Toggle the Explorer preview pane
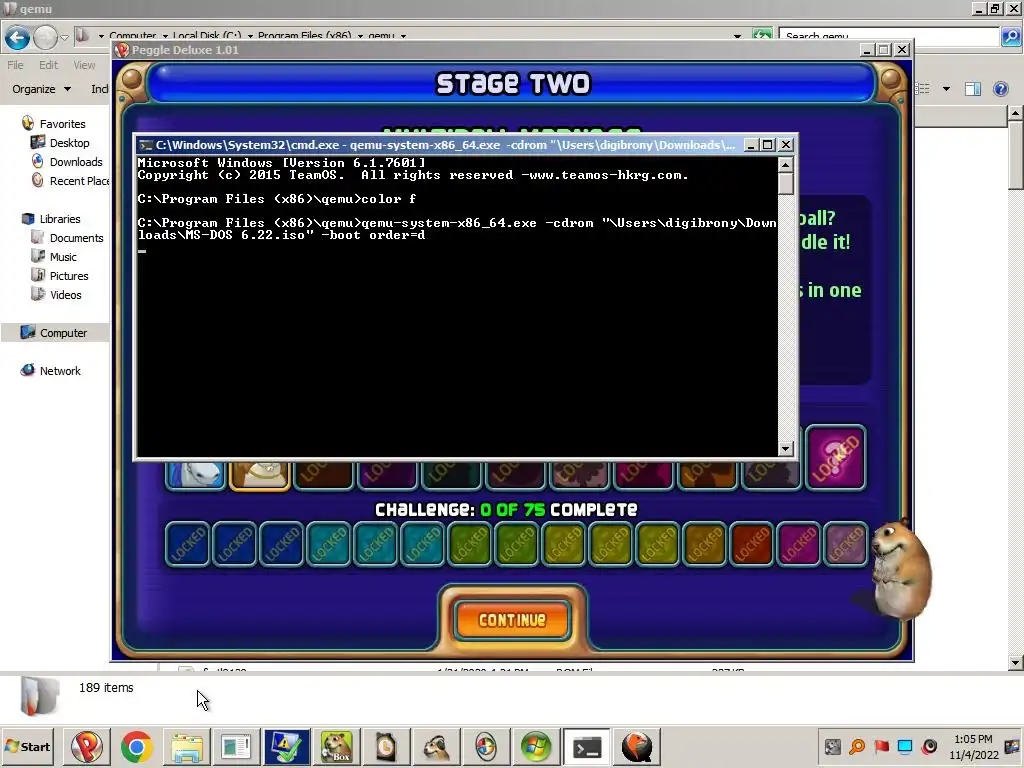1024x768 pixels. coord(973,89)
